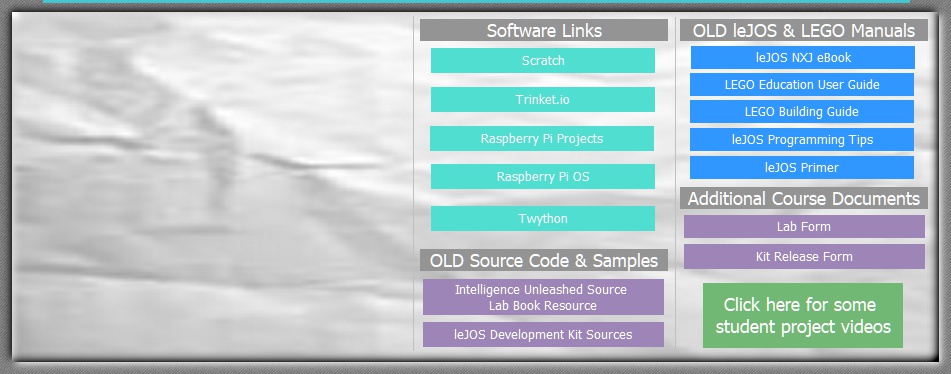Open the Raspberry Pi OS link

point(543,176)
